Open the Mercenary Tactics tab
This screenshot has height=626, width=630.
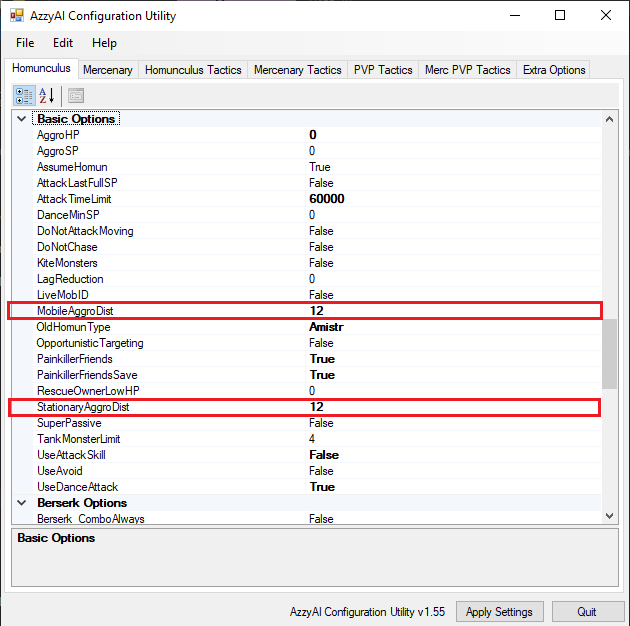point(297,70)
